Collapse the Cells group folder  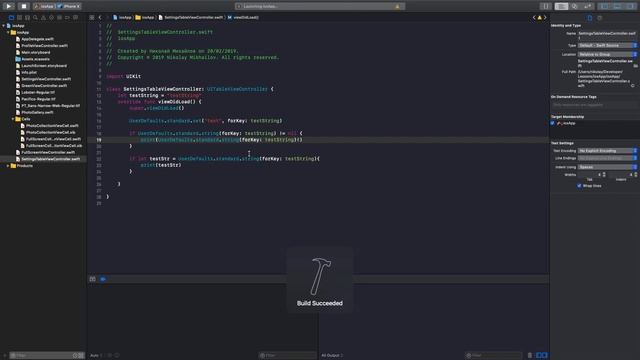click(x=13, y=119)
